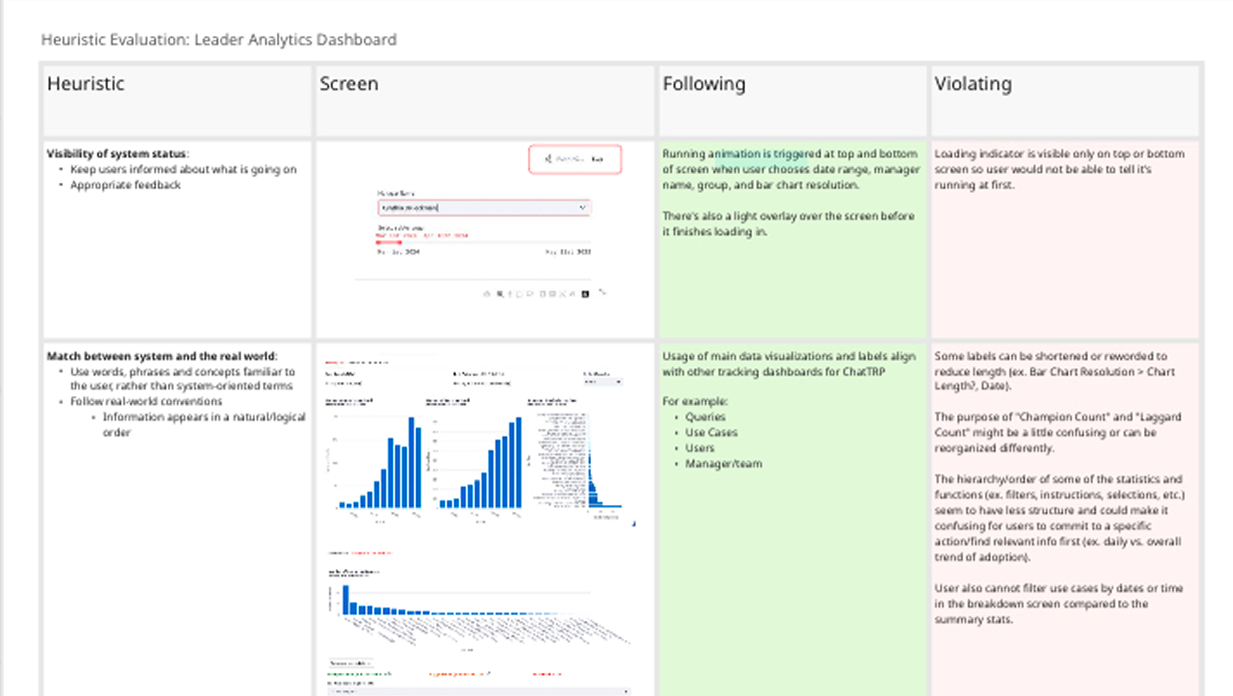Viewport: 1233px width, 696px height.
Task: Click the 'There's also a light overlay' paragraph
Action: pos(788,224)
